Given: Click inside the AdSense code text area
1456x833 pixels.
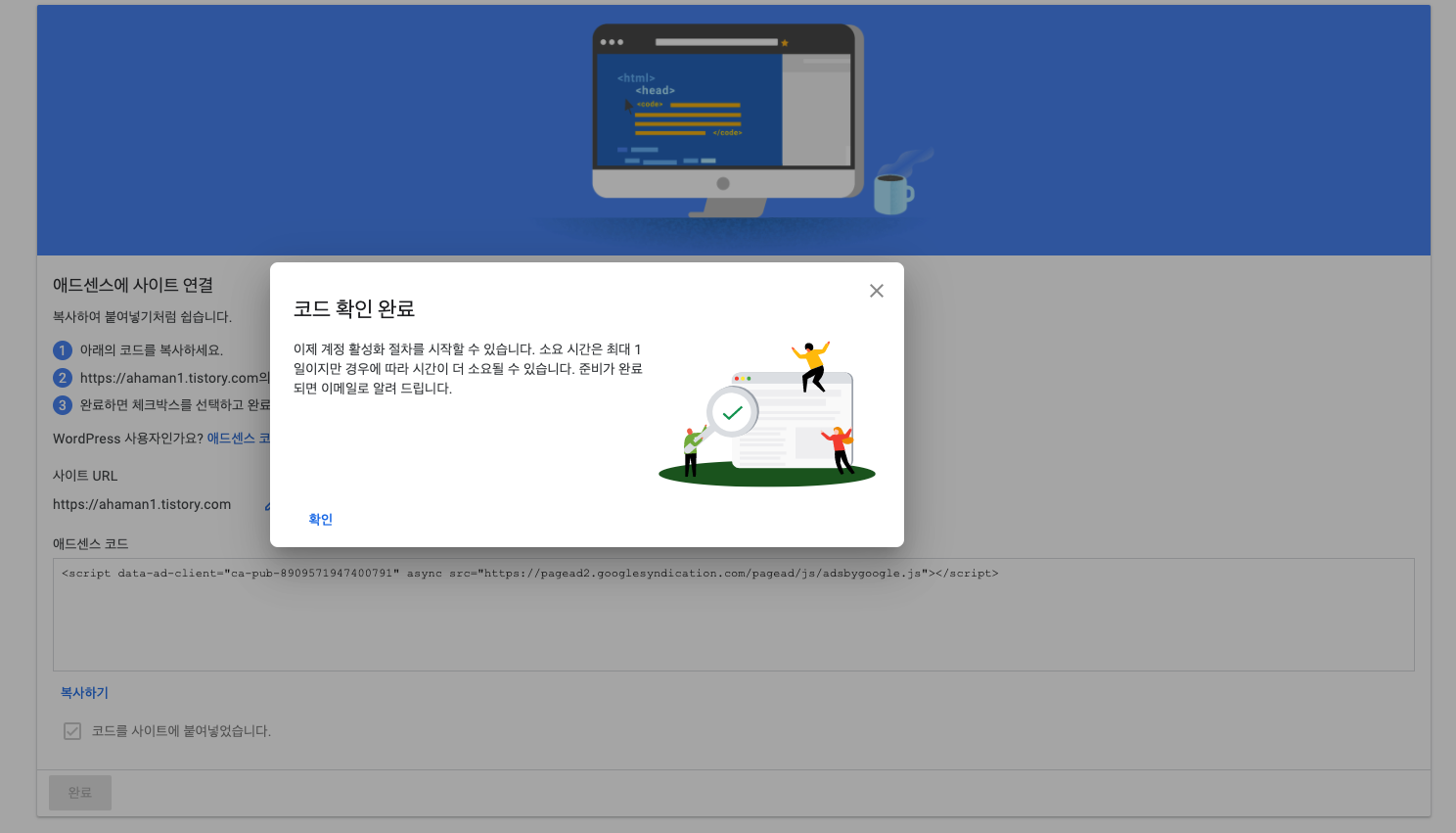Looking at the screenshot, I should pos(734,615).
